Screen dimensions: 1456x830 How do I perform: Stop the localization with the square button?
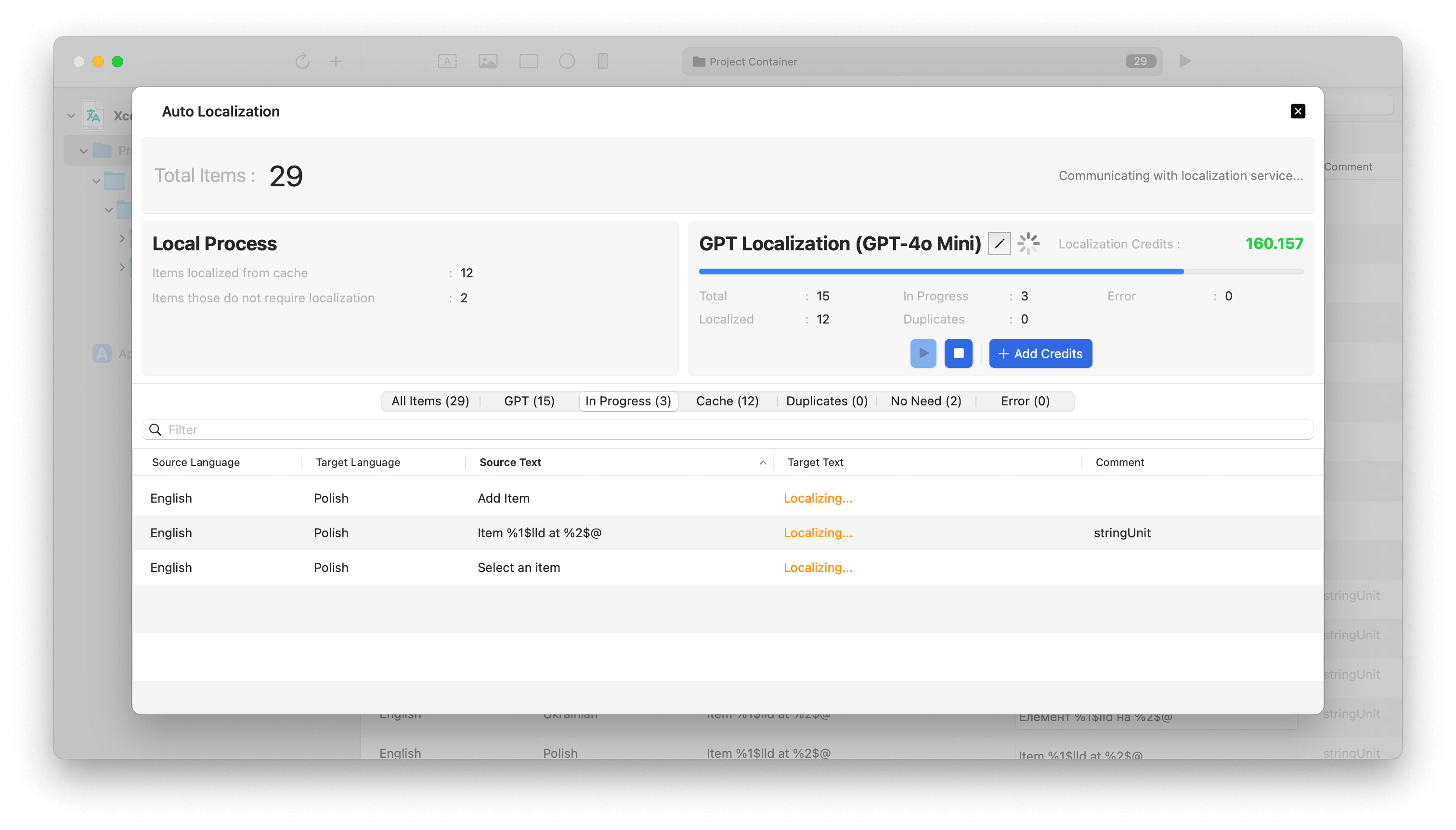coord(958,353)
